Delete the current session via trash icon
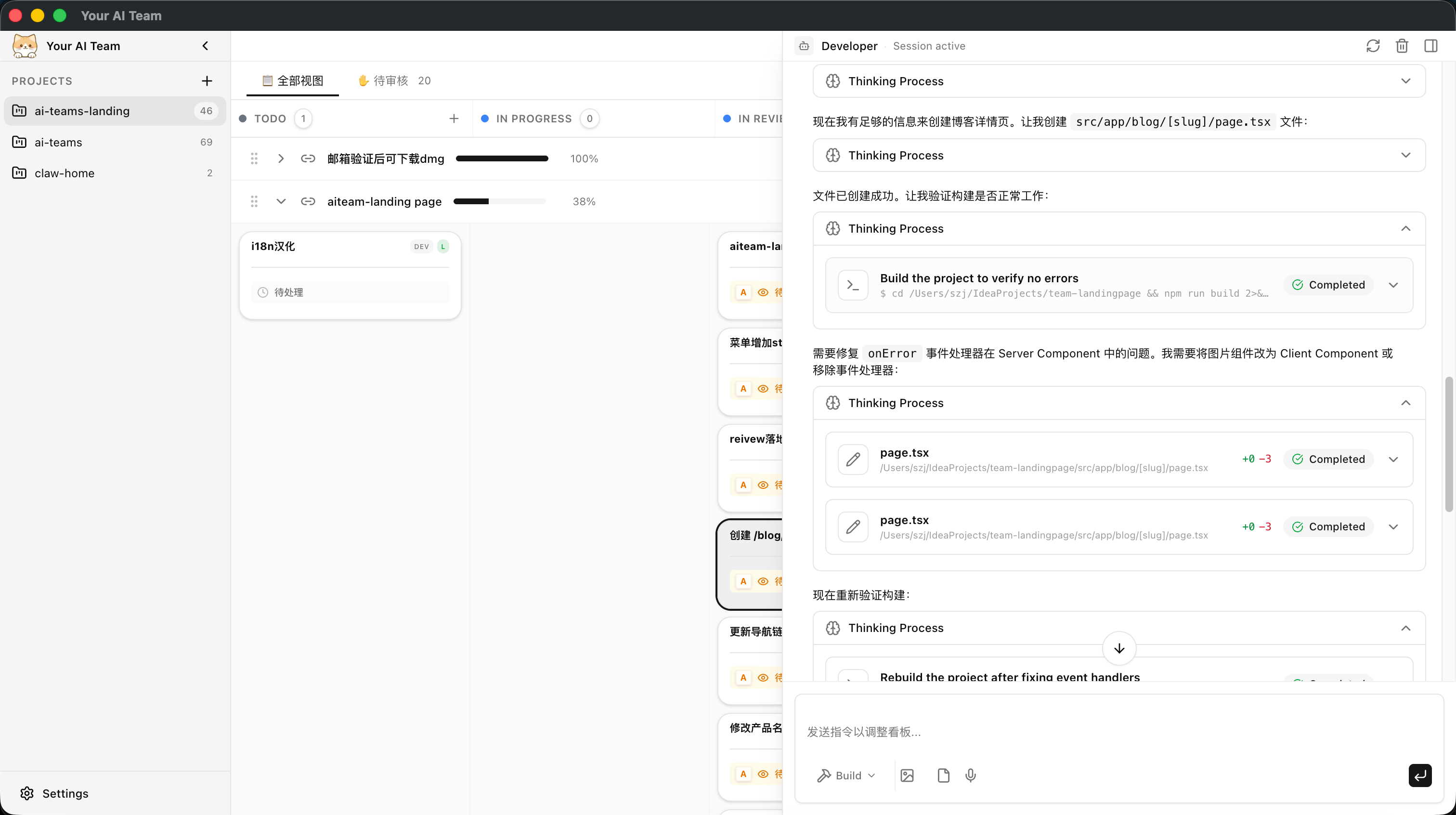Image resolution: width=1456 pixels, height=815 pixels. pos(1402,46)
